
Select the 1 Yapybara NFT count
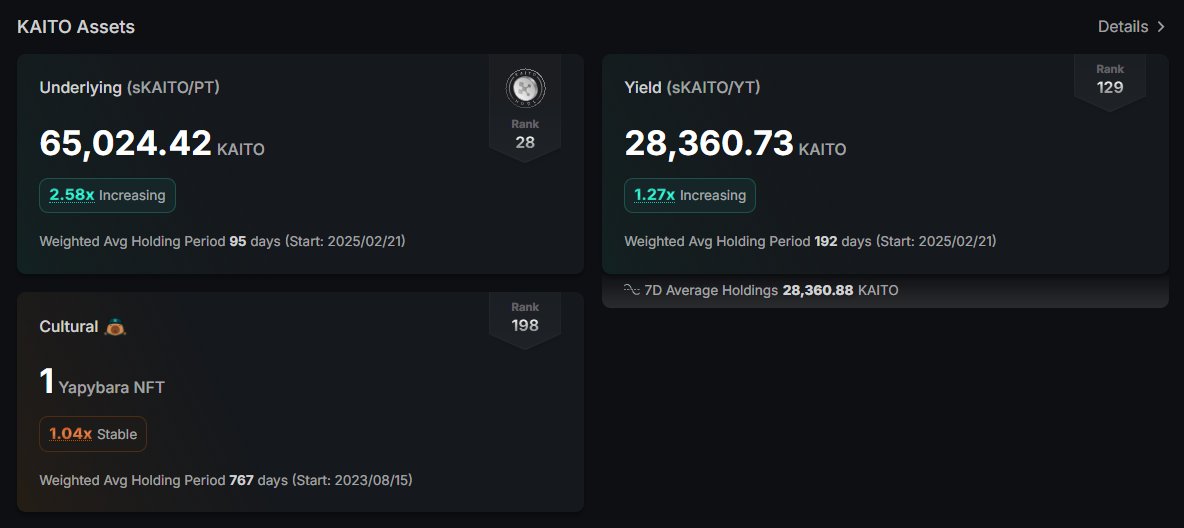102,383
